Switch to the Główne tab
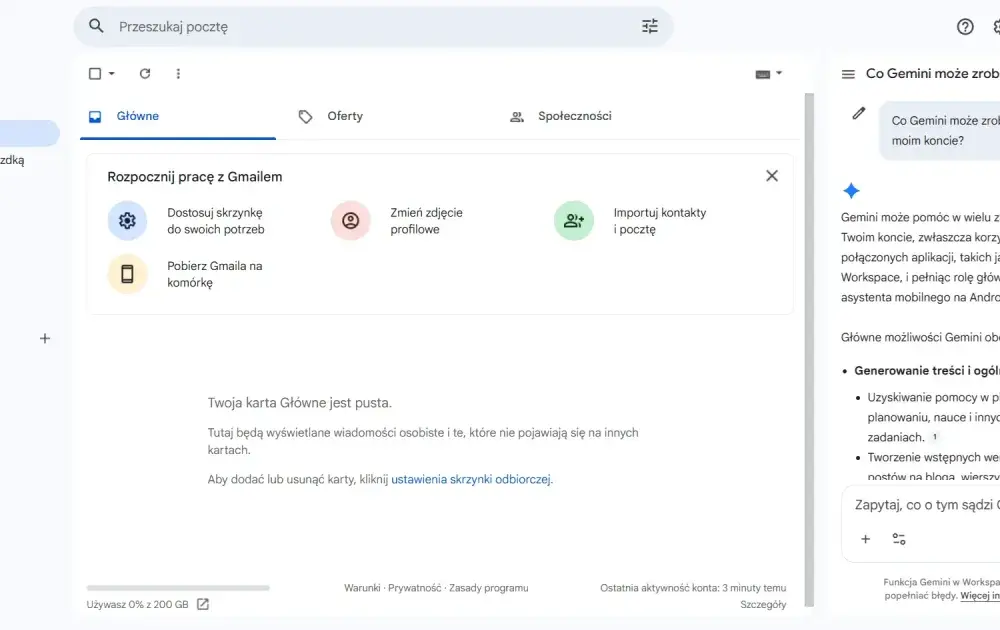This screenshot has height=630, width=1000. [x=178, y=116]
